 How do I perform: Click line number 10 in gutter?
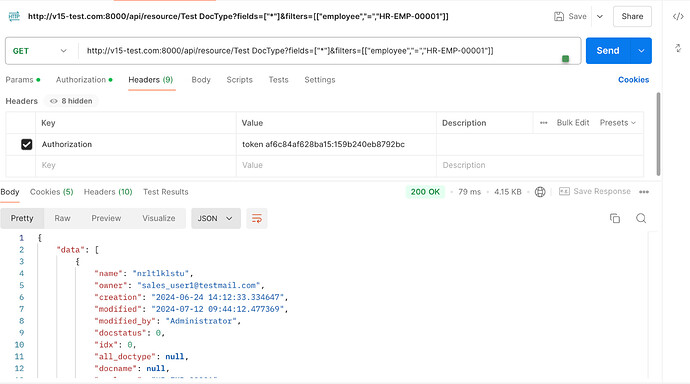point(19,345)
